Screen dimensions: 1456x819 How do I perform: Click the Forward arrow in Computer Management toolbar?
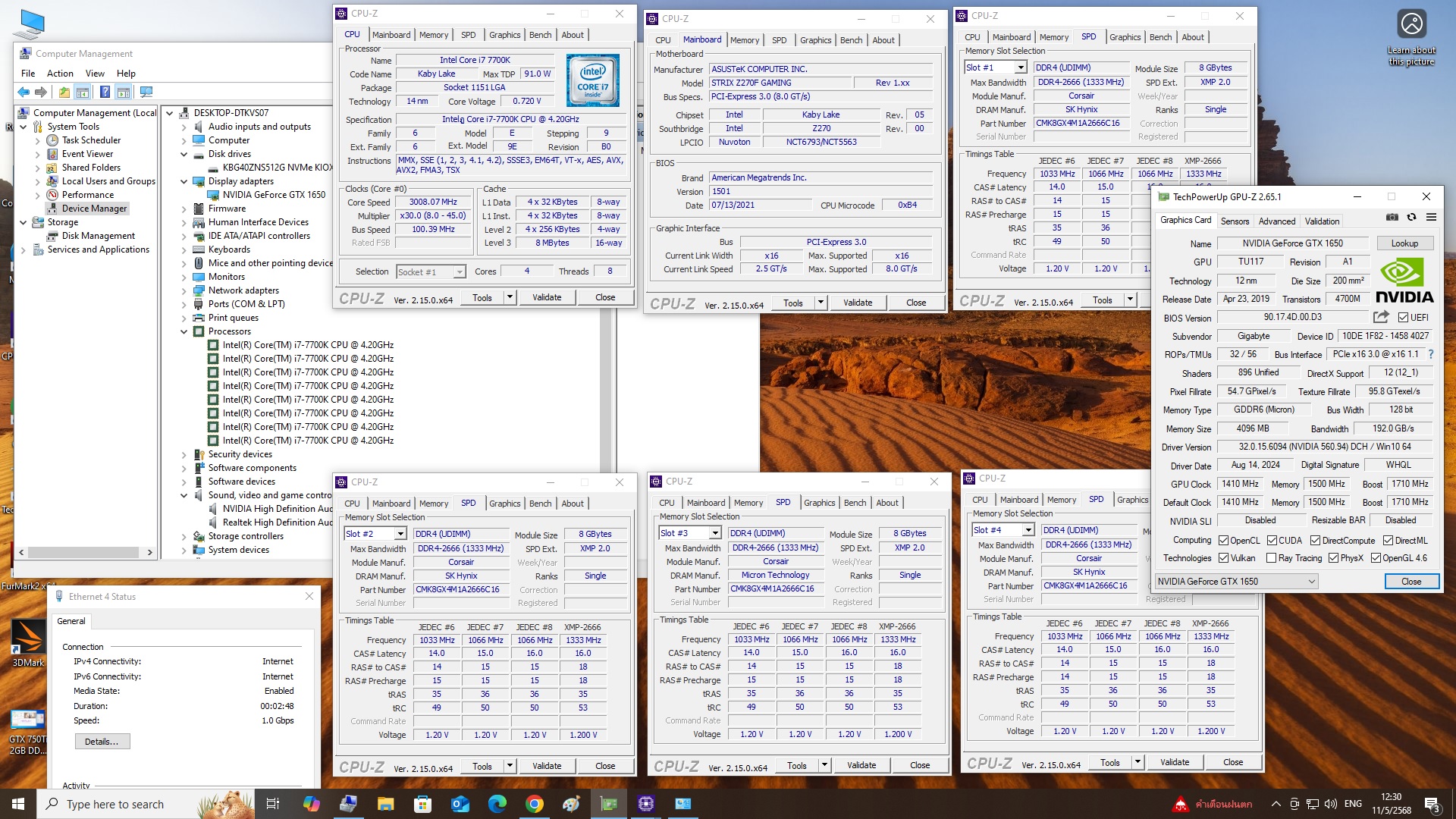[41, 93]
